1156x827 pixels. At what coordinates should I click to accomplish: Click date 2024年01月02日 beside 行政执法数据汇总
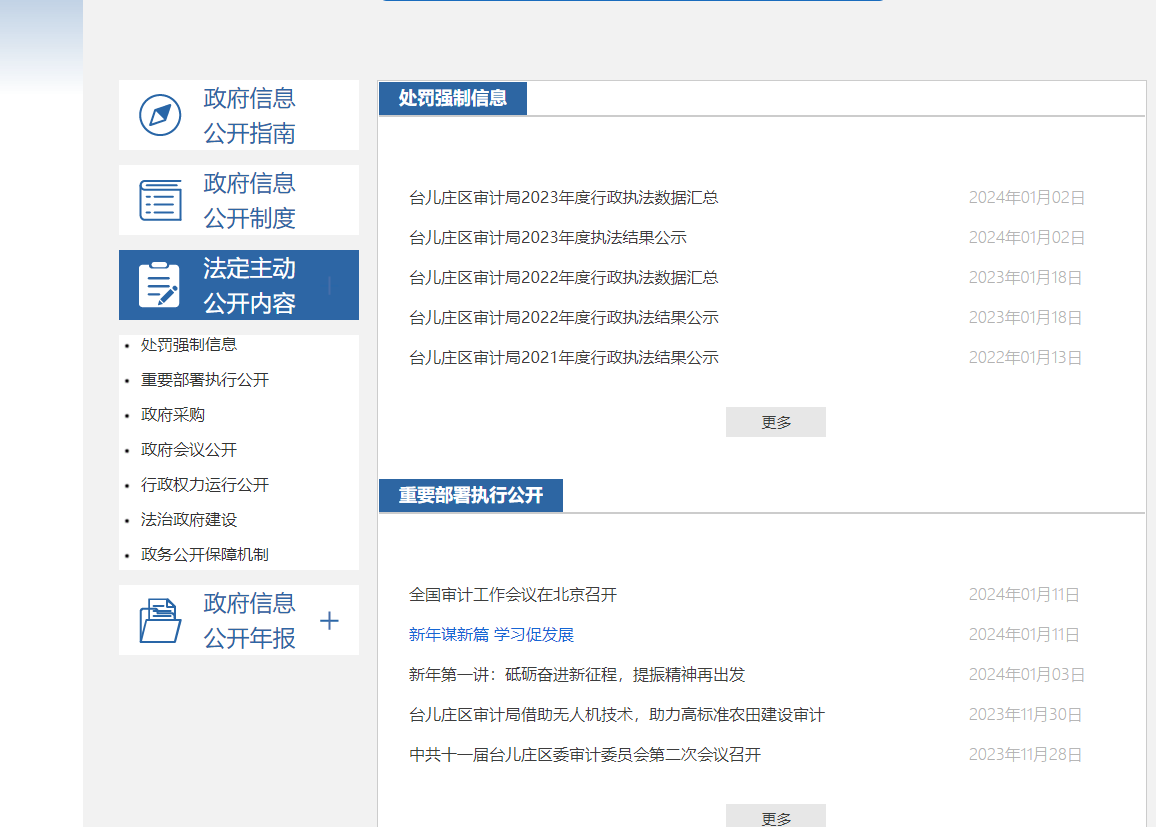pyautogui.click(x=1026, y=198)
